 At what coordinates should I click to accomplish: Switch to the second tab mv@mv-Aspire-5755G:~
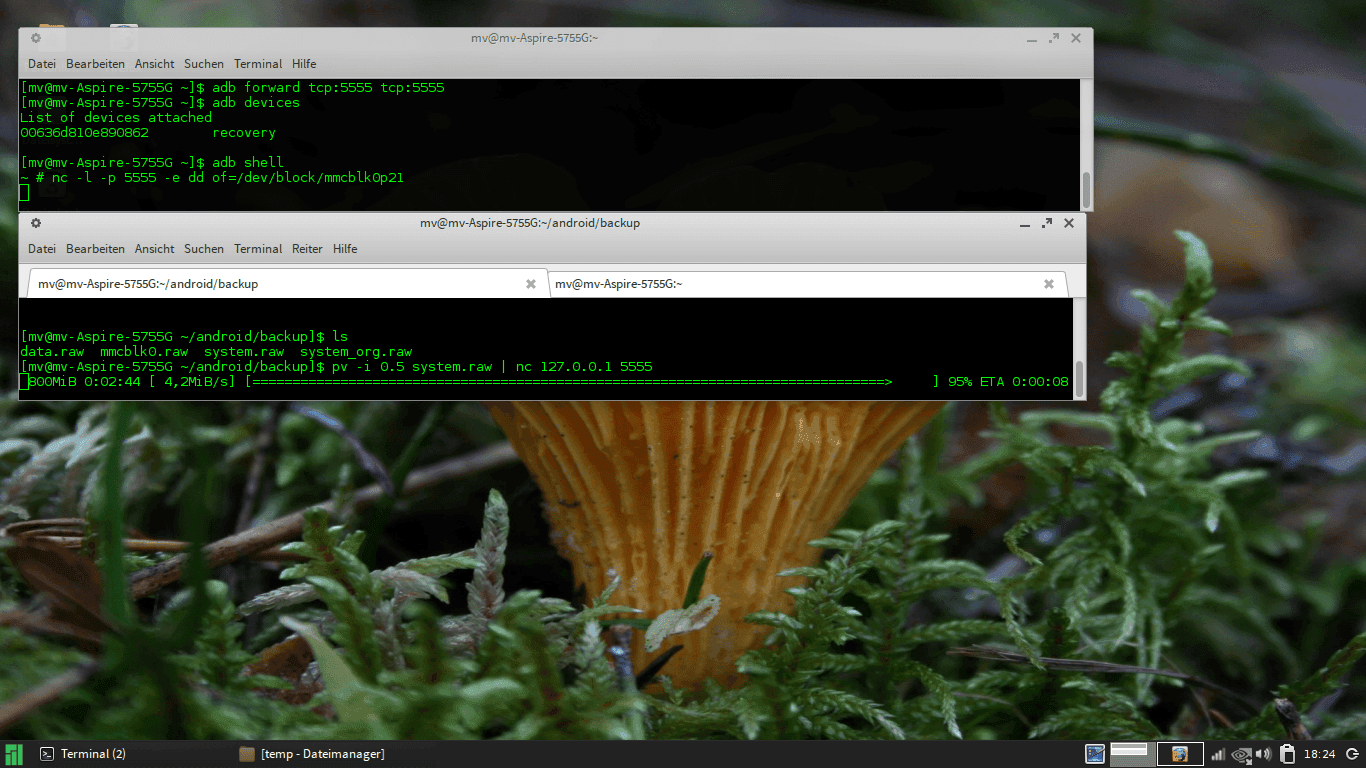(x=809, y=284)
